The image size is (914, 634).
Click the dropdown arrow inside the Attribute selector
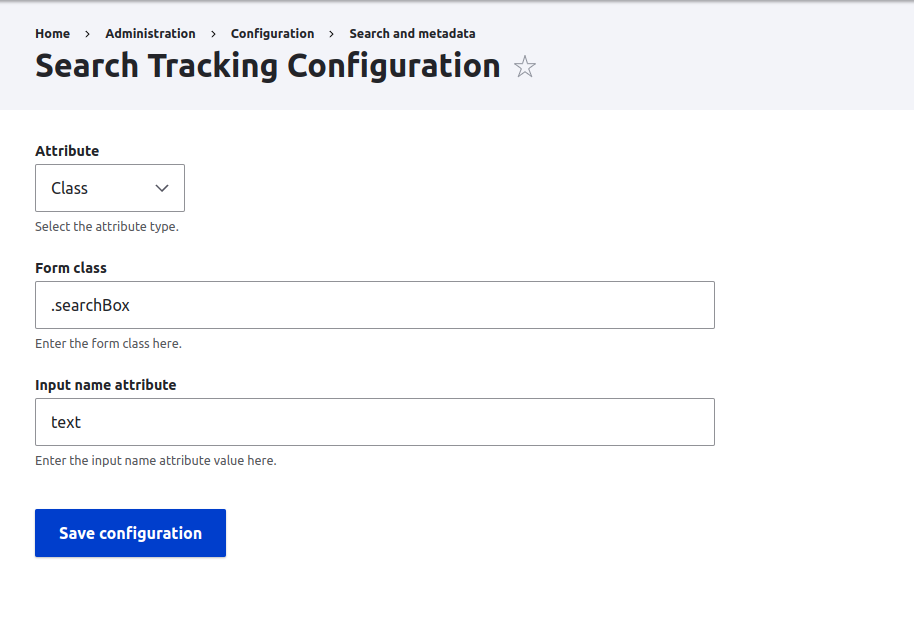(x=161, y=188)
